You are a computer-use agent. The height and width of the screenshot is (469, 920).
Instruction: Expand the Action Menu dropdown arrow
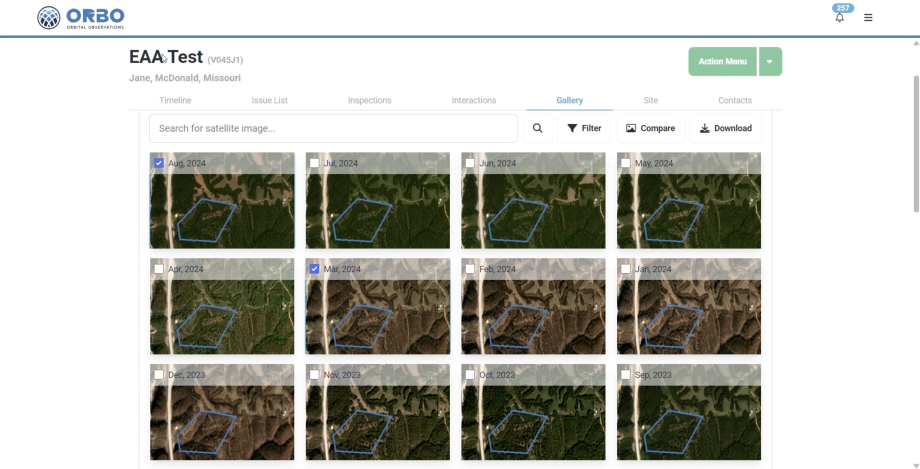pos(770,62)
